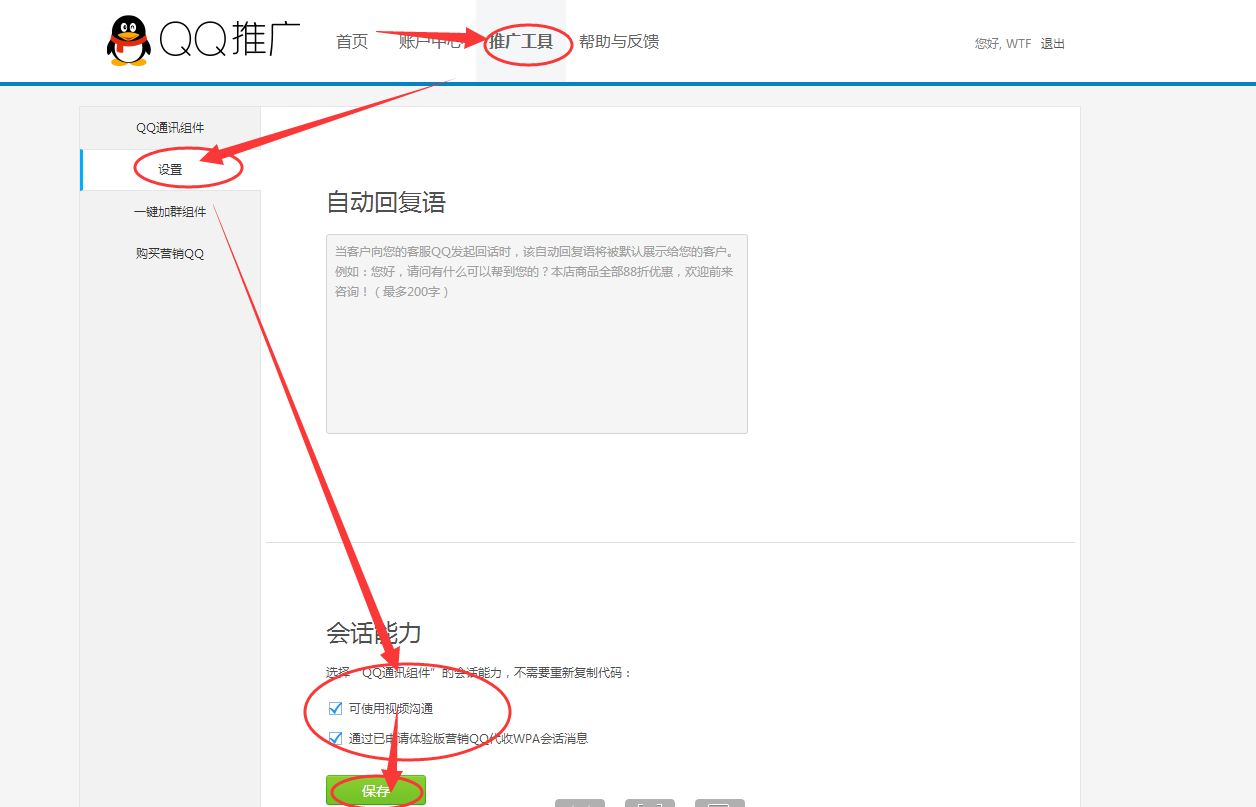This screenshot has width=1256, height=807.
Task: Click the 不需要重新复制代码 description line
Action: click(x=480, y=673)
